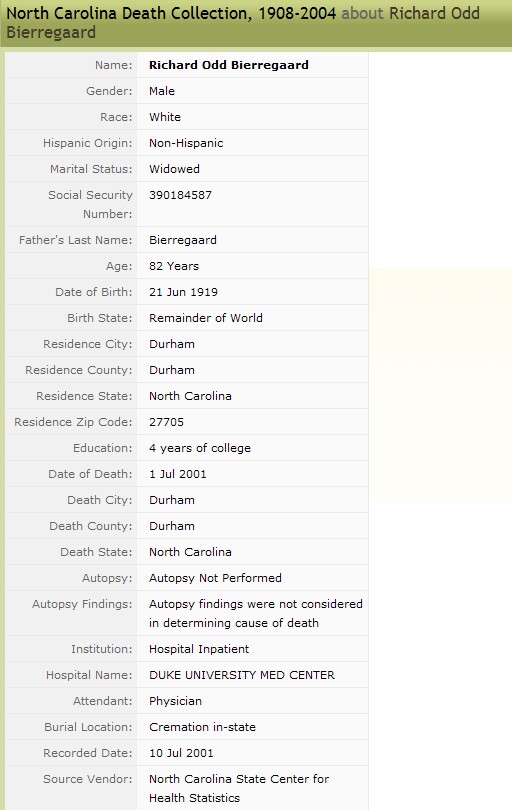Click the Recorded Date value 10 Jul 2001
This screenshot has height=810, width=512.
[181, 753]
